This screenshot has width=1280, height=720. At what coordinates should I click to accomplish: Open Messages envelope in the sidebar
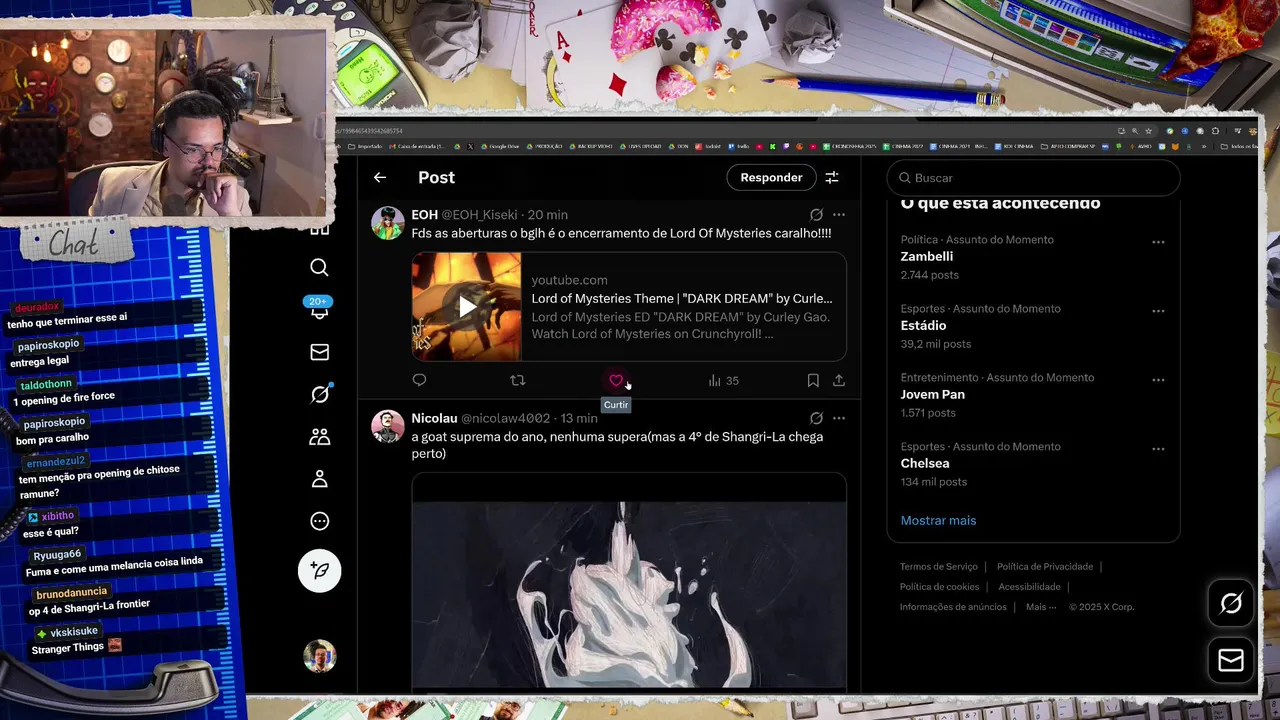pyautogui.click(x=319, y=352)
